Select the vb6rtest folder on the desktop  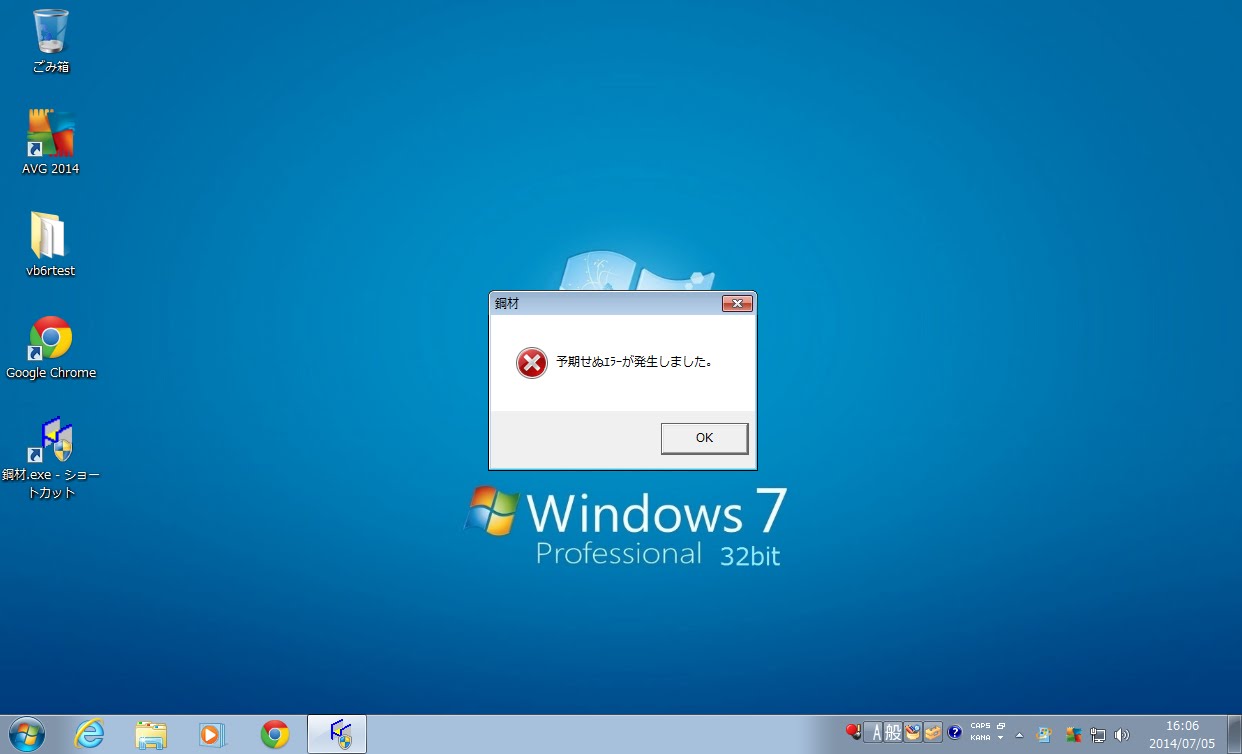pos(50,244)
